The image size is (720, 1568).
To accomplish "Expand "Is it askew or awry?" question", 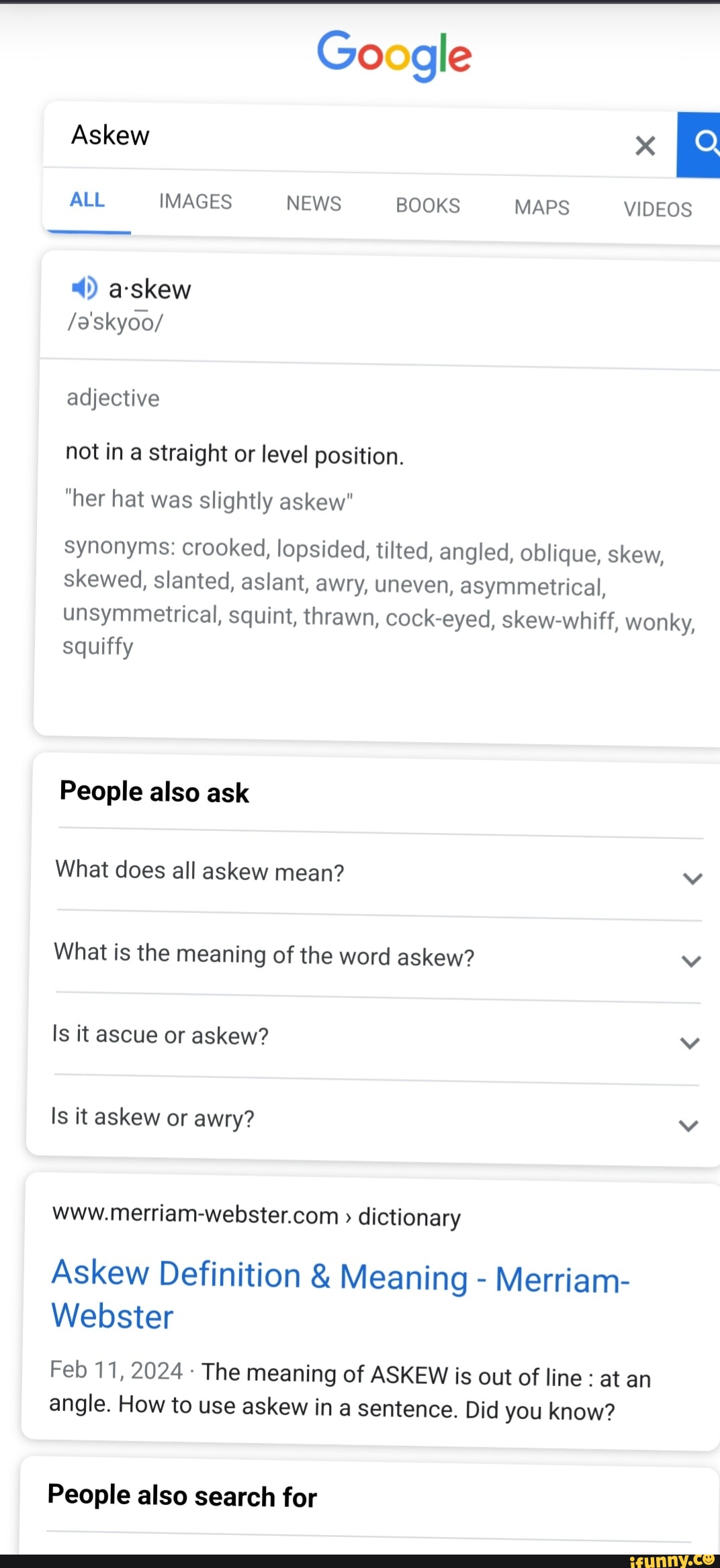I will click(688, 1125).
